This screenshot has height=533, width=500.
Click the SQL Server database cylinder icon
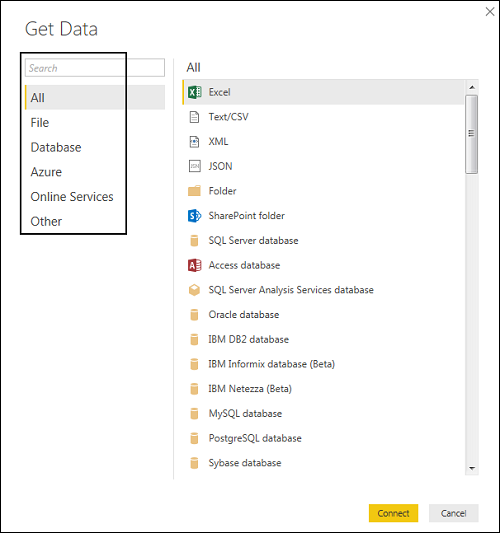tap(194, 241)
